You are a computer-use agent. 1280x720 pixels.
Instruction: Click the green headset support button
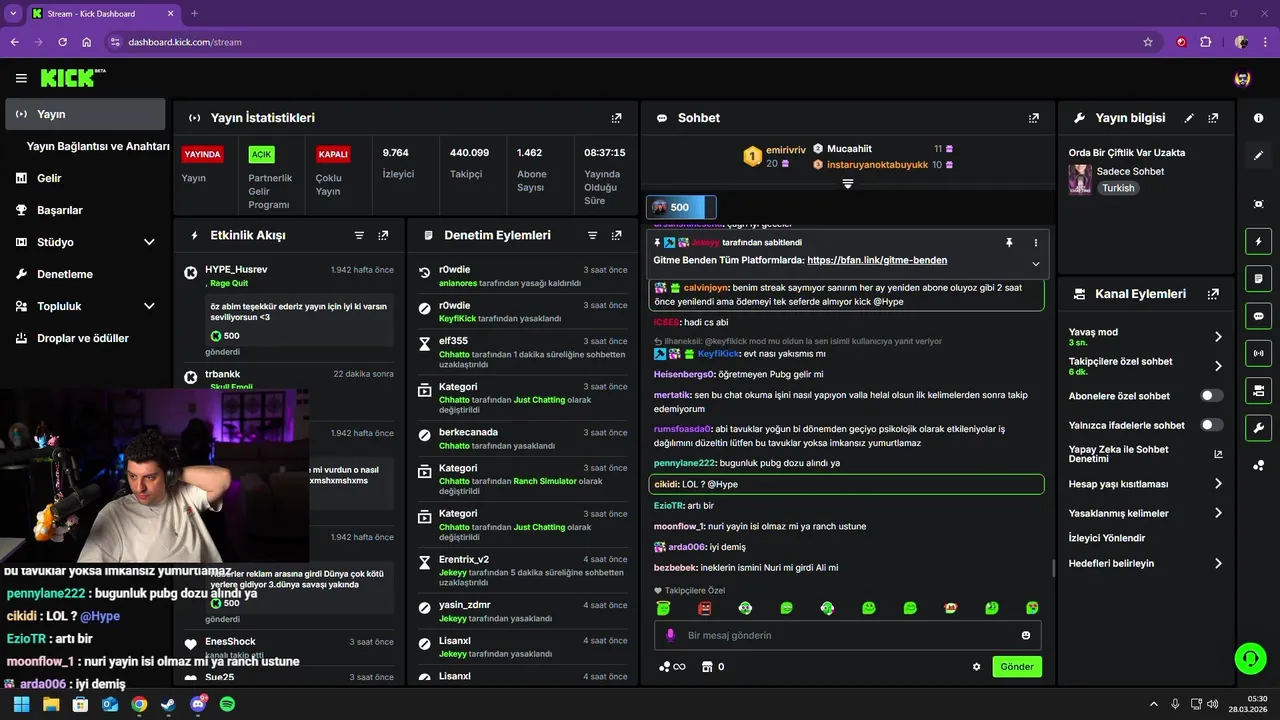1250,658
